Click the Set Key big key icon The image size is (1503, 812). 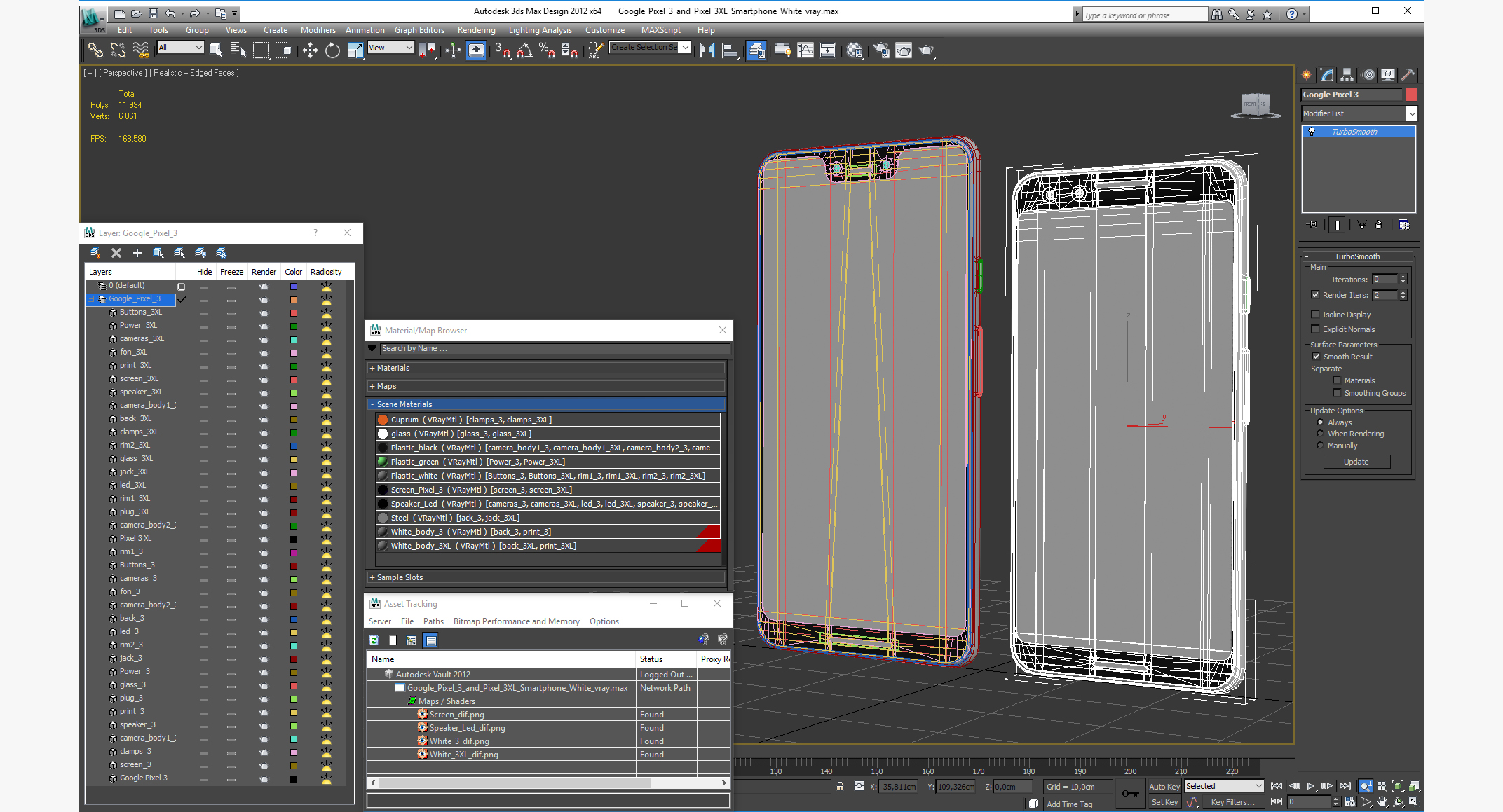pos(1130,794)
